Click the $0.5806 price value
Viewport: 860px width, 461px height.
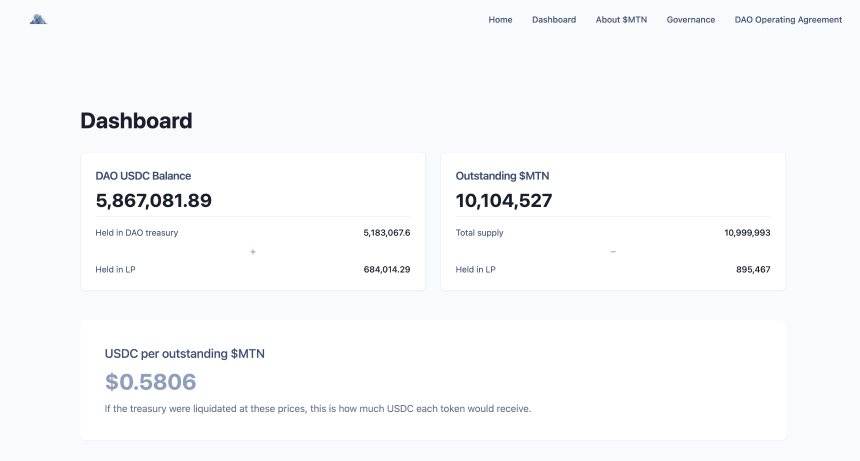point(151,382)
